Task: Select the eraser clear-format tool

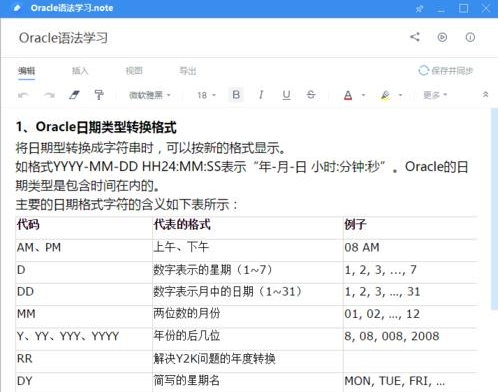Action: [74, 95]
